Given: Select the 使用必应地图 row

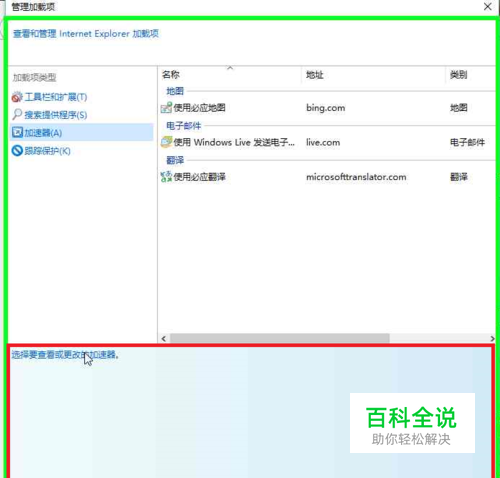Looking at the screenshot, I should click(x=327, y=108).
